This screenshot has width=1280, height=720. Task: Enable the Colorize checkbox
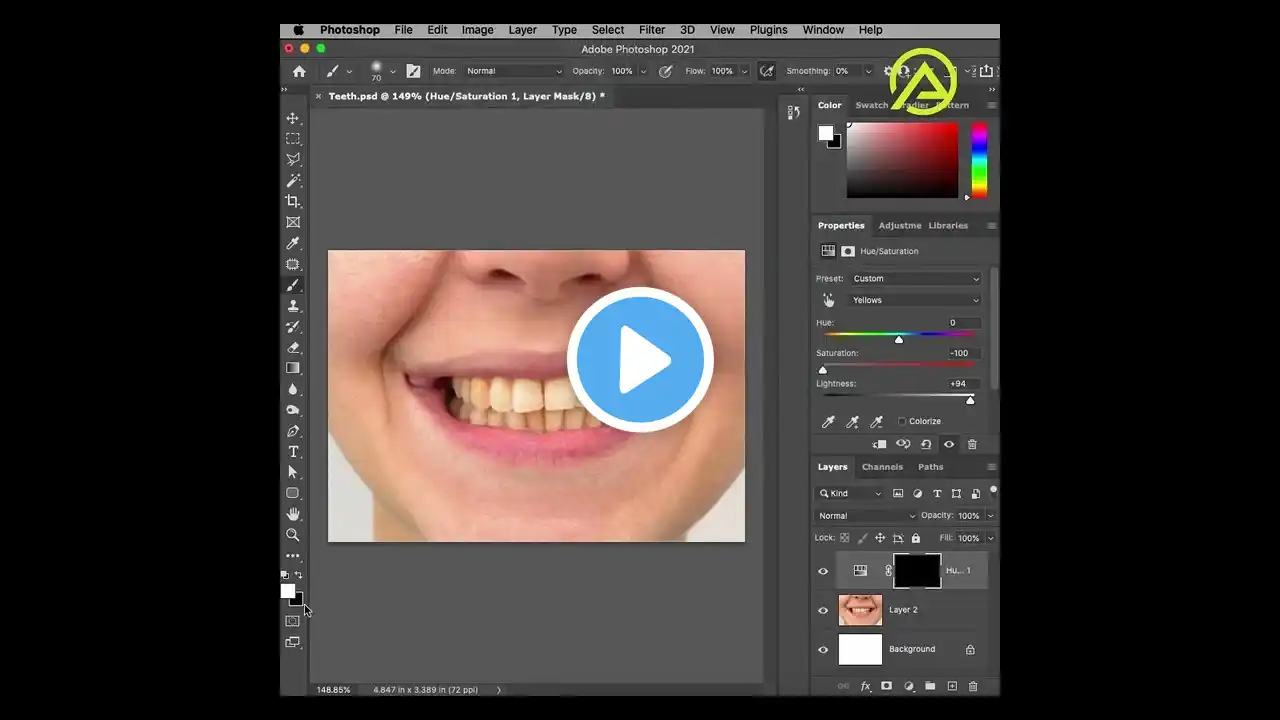902,421
